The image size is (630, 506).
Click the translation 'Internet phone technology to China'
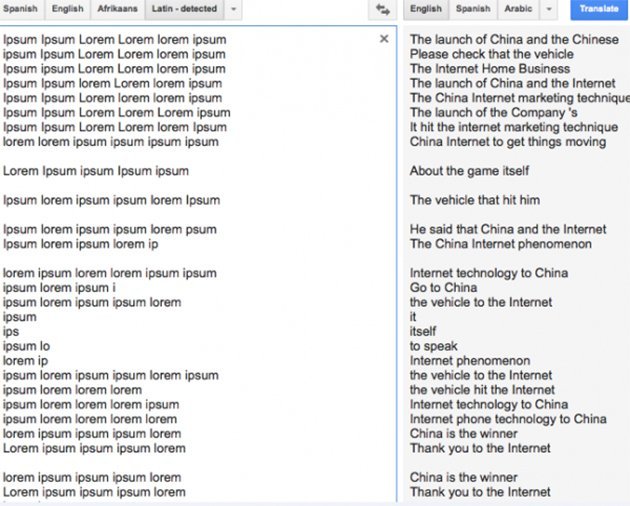coord(508,419)
